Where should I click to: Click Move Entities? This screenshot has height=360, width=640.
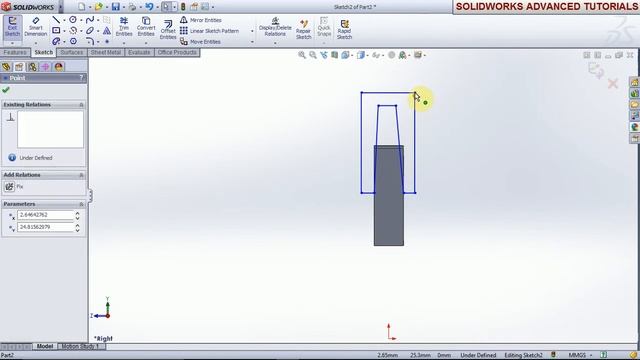(200, 42)
